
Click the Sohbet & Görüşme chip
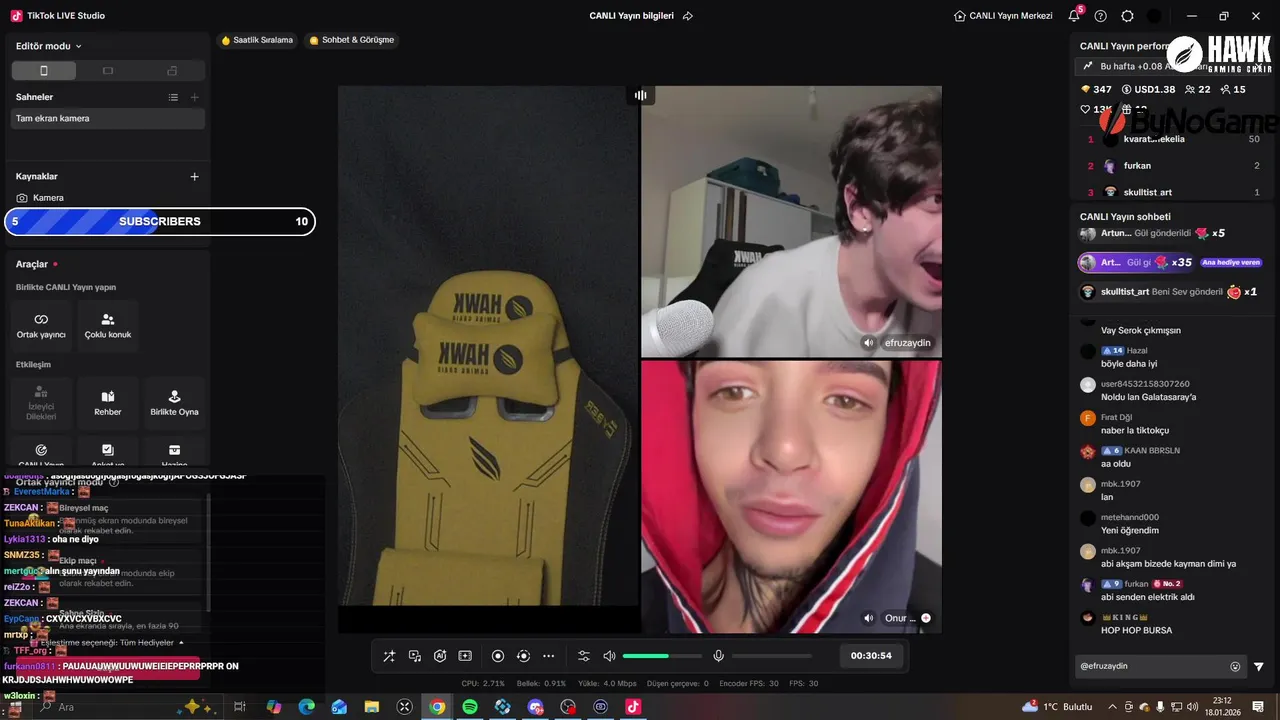click(352, 40)
